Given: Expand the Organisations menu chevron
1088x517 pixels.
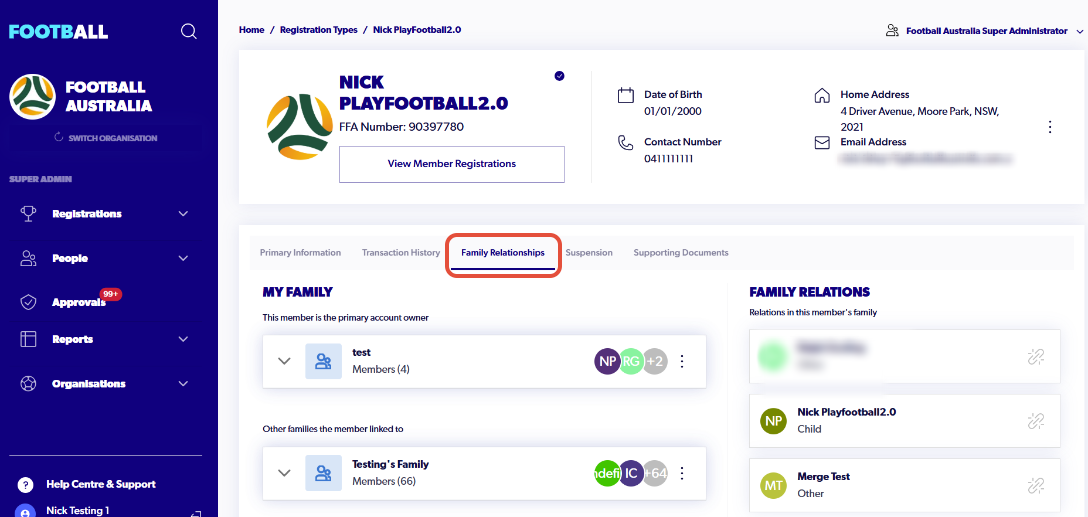Looking at the screenshot, I should 183,384.
